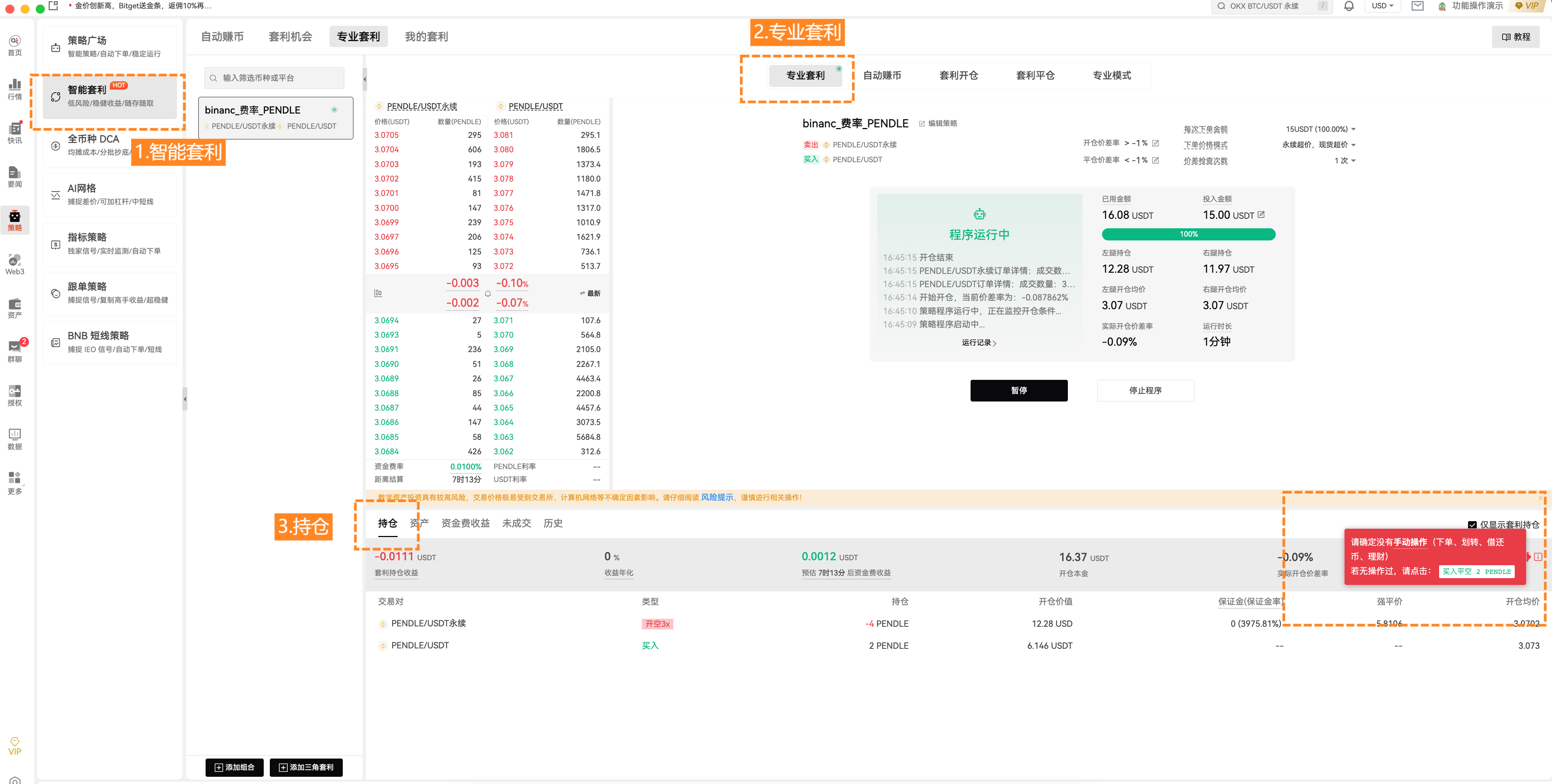The height and width of the screenshot is (784, 1552).
Task: Click the price alert bell in the order book spread row
Action: pos(488,294)
